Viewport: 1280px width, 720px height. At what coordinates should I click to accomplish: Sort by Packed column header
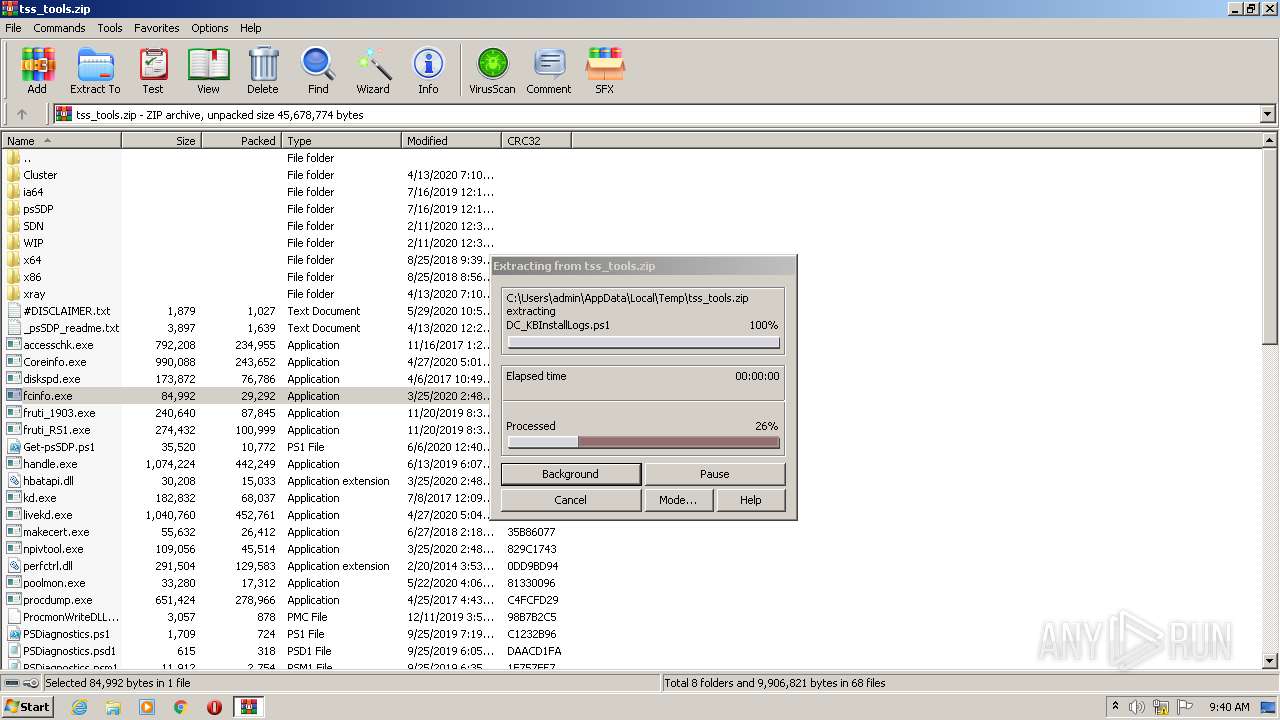click(x=242, y=141)
